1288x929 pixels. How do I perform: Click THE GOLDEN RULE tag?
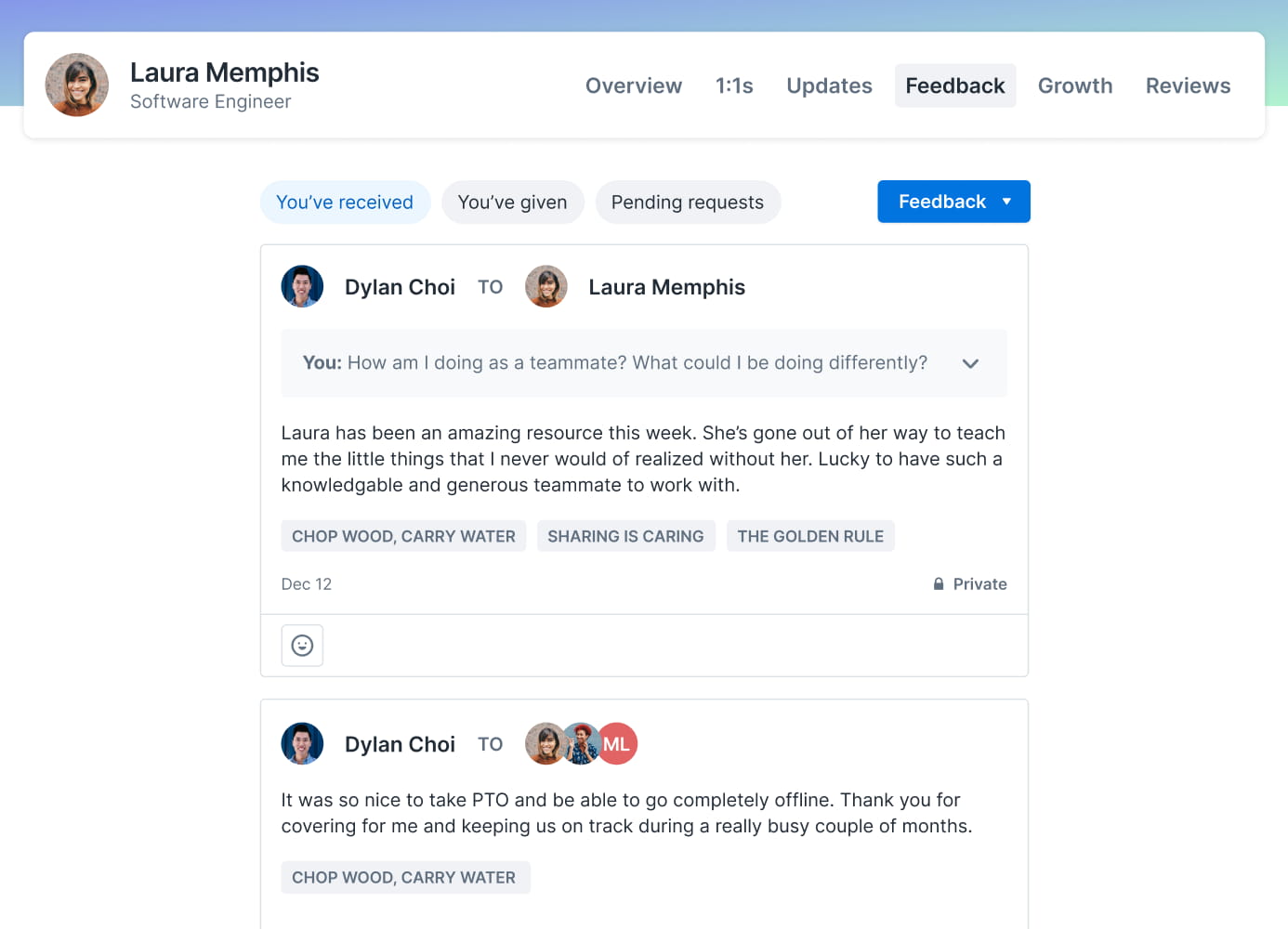pos(810,536)
